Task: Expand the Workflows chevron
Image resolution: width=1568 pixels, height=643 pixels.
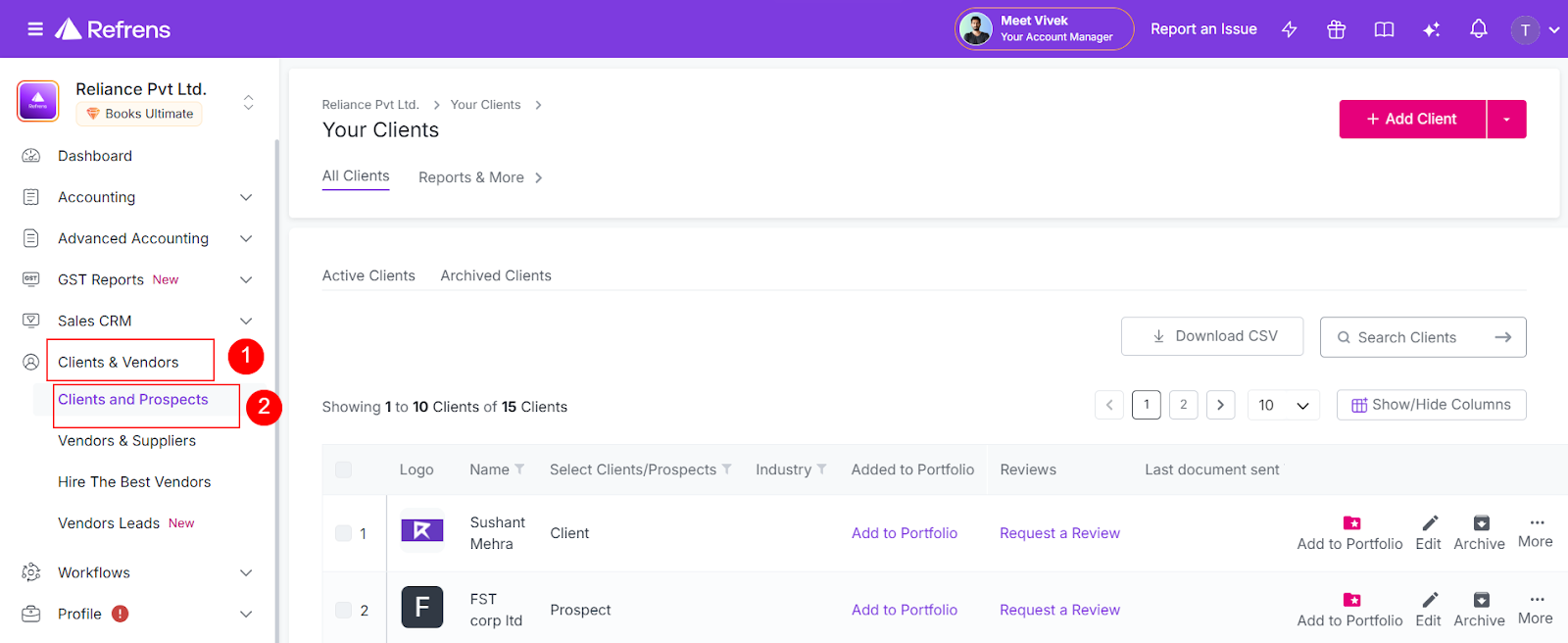Action: [246, 572]
